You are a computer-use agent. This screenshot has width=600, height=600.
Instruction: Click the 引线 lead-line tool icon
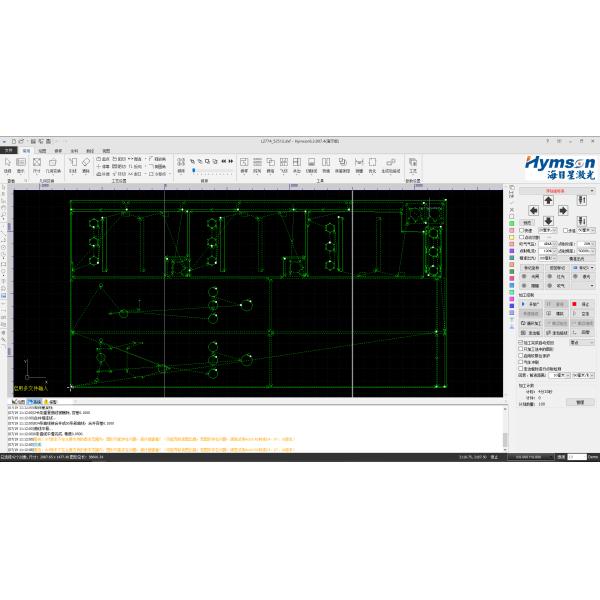coord(72,163)
